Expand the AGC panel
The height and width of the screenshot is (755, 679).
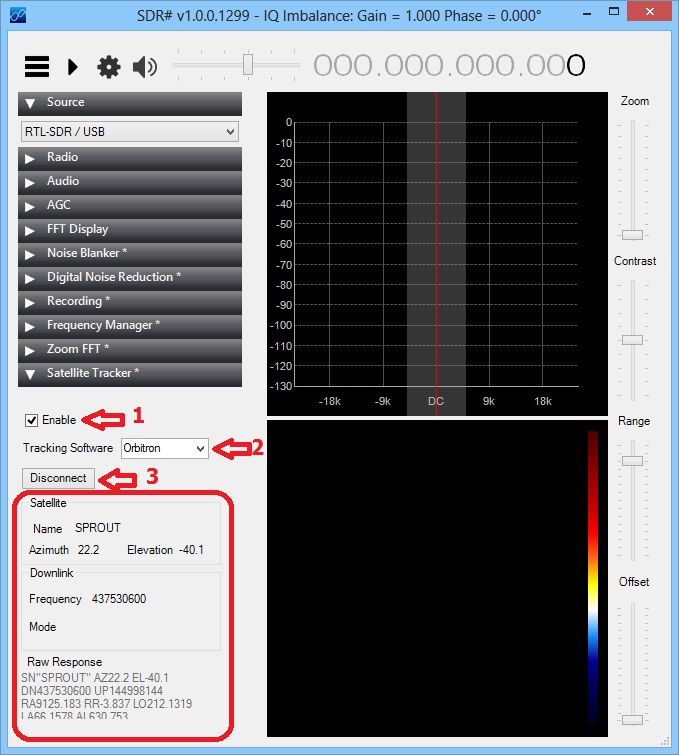[130, 207]
